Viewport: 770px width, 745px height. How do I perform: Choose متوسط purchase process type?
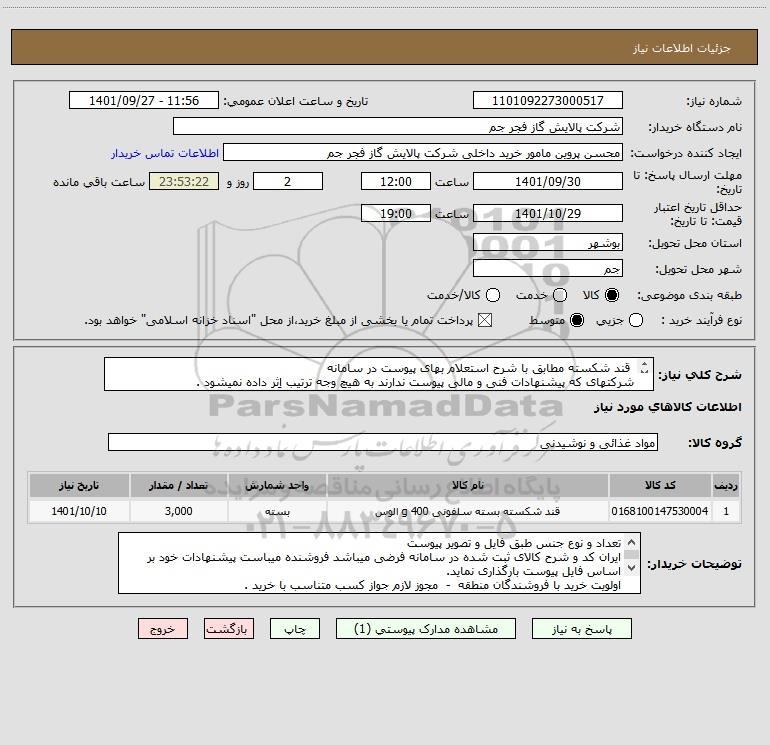tap(577, 320)
